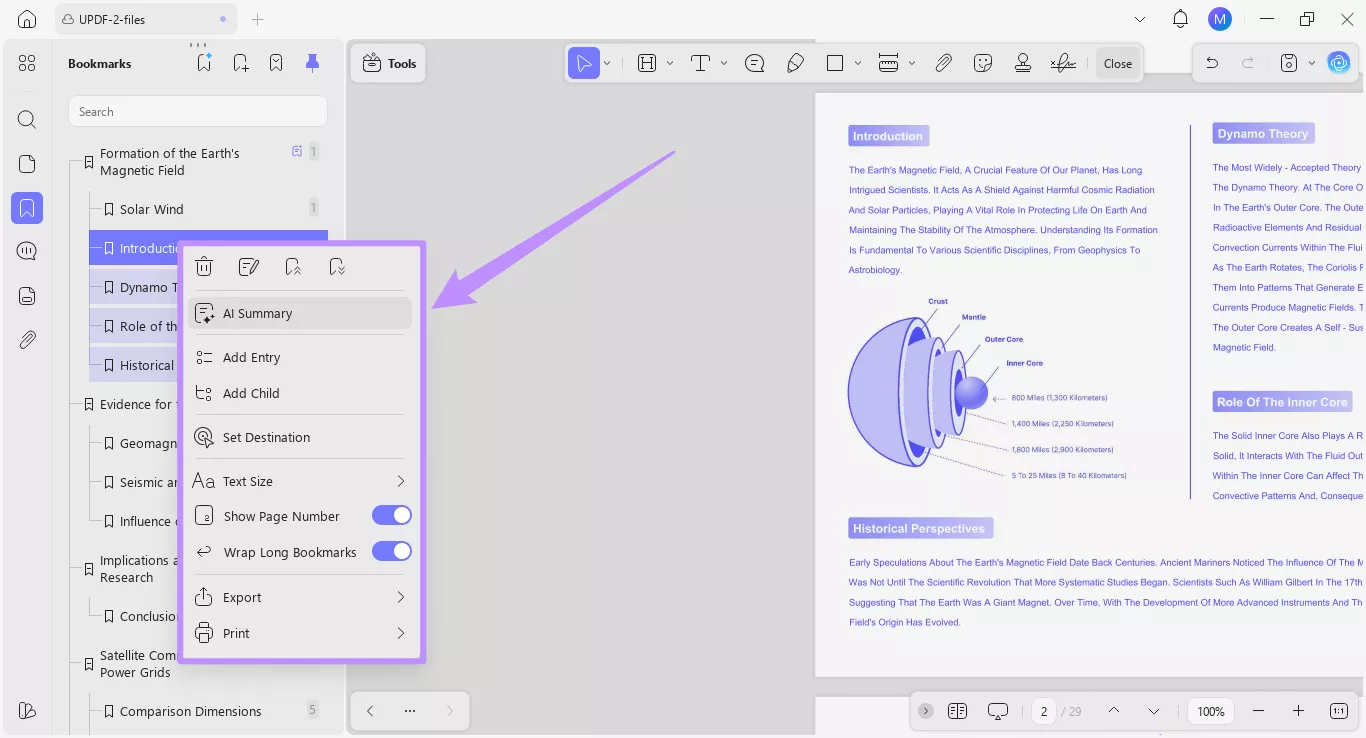Unpin the Bookmarks panel with pin icon
This screenshot has width=1366, height=738.
pos(312,63)
